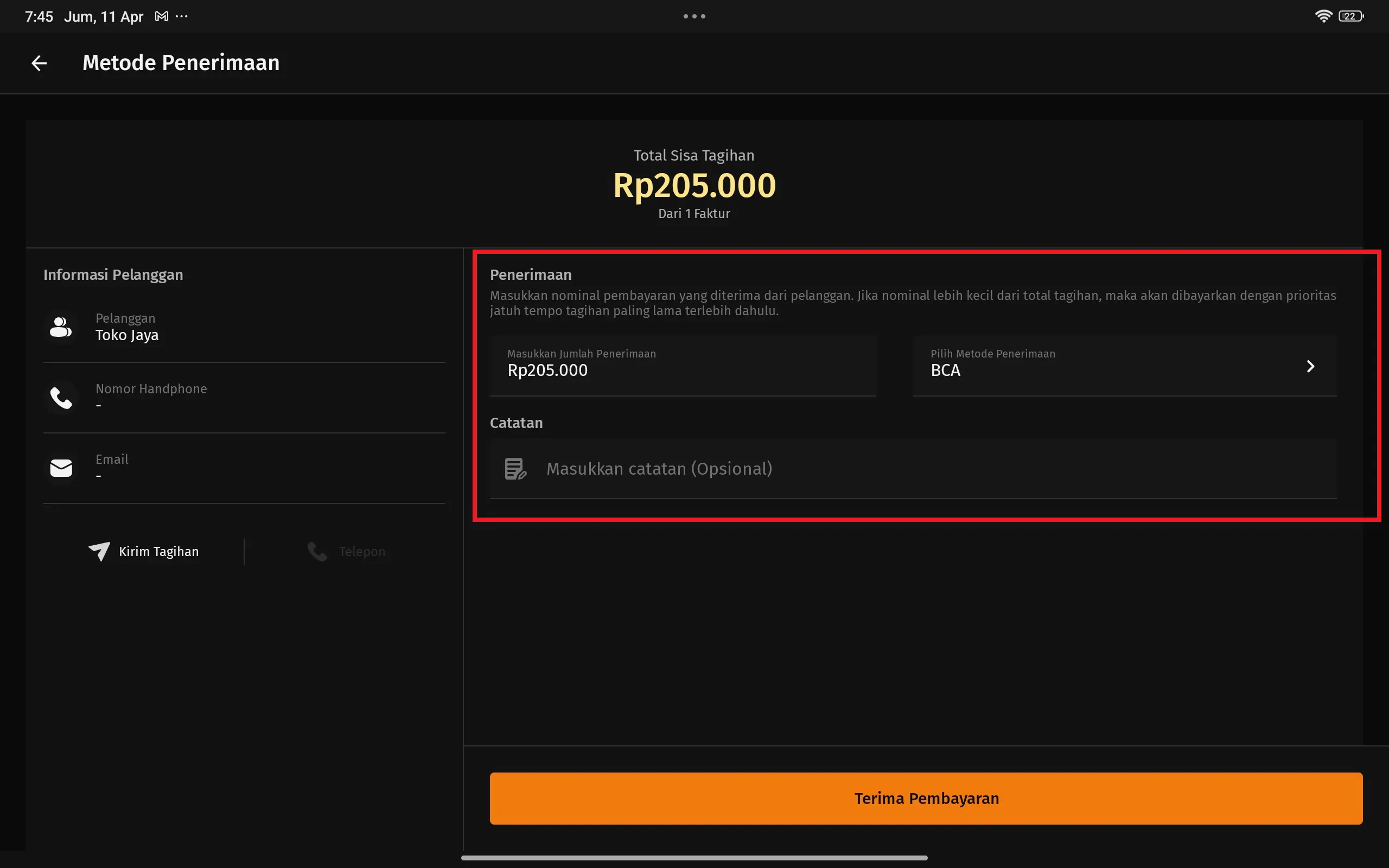Click the note icon in Catatan field

tap(515, 468)
